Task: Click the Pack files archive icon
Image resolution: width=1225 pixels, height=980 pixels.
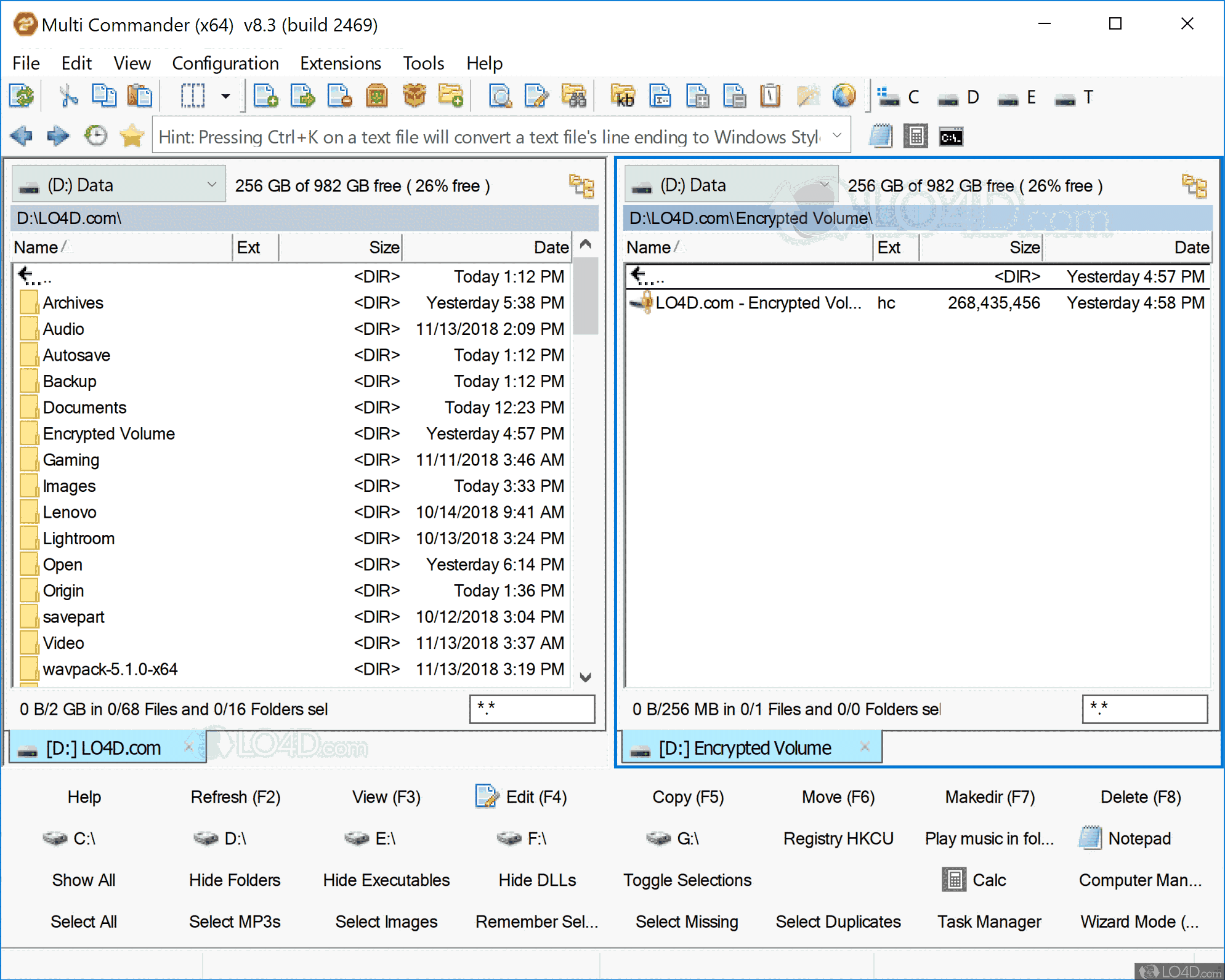Action: click(x=376, y=96)
